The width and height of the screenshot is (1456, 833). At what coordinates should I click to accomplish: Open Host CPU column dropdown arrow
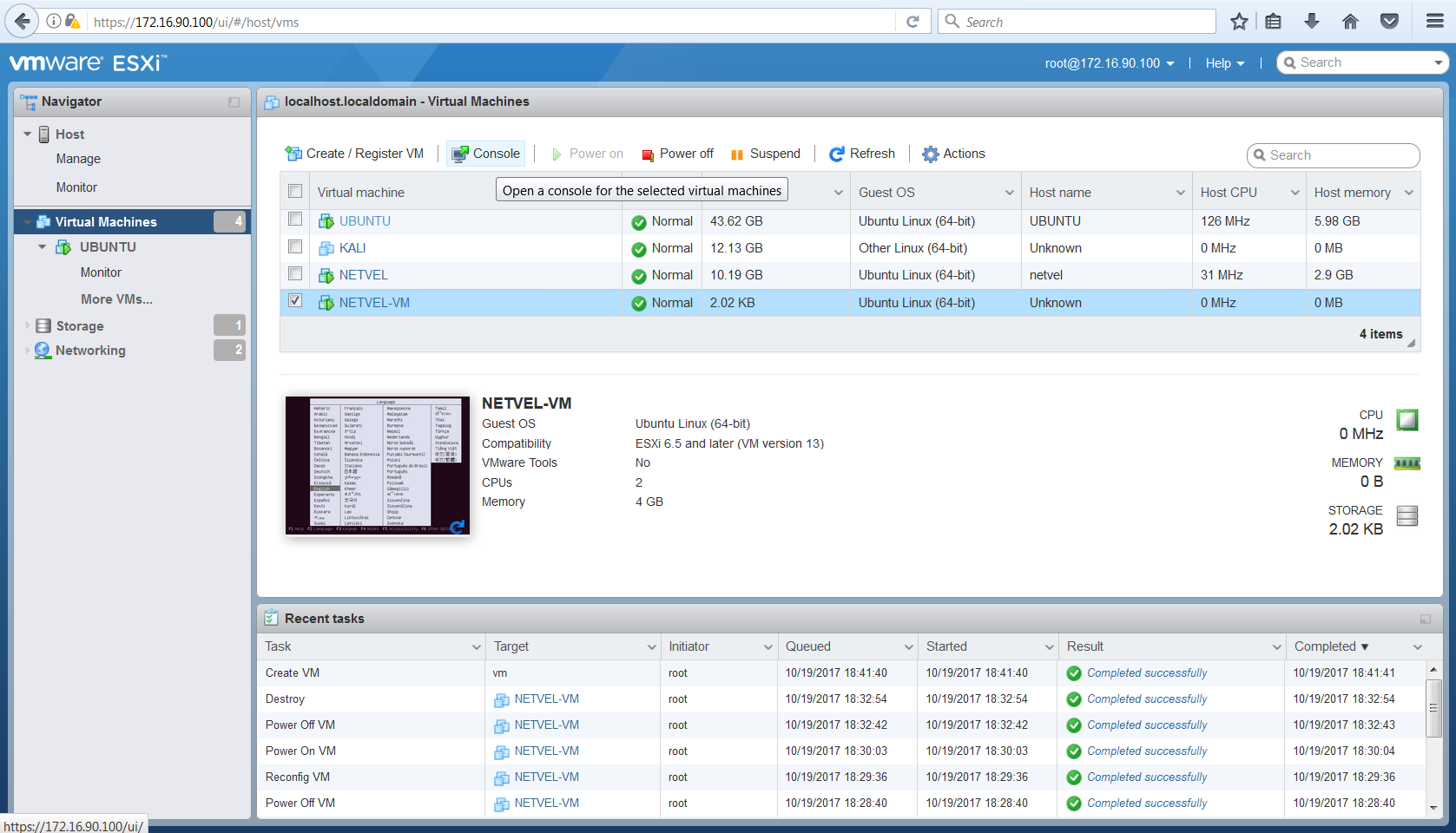(1295, 193)
